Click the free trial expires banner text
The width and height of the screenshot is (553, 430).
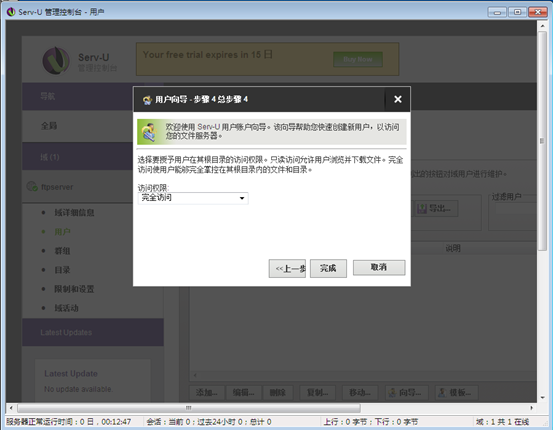(207, 55)
